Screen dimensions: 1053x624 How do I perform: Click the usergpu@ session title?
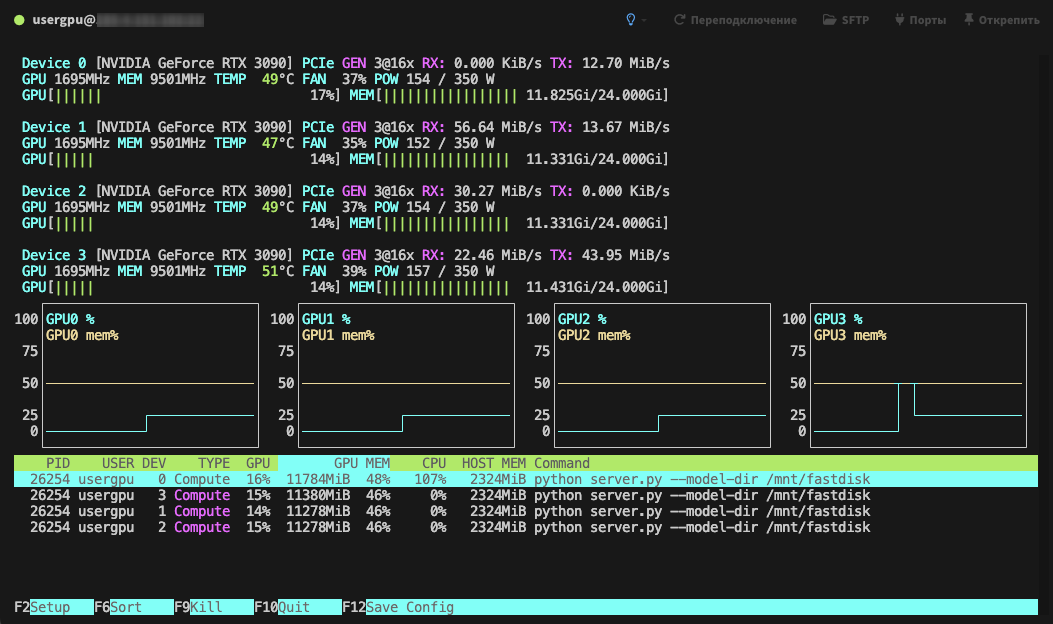[64, 20]
